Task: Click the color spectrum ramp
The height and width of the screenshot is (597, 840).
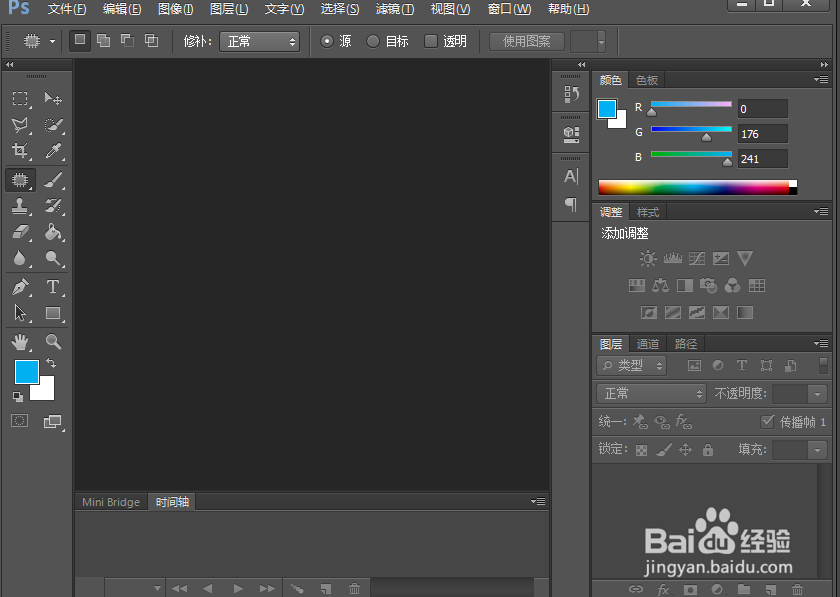Action: pos(698,187)
